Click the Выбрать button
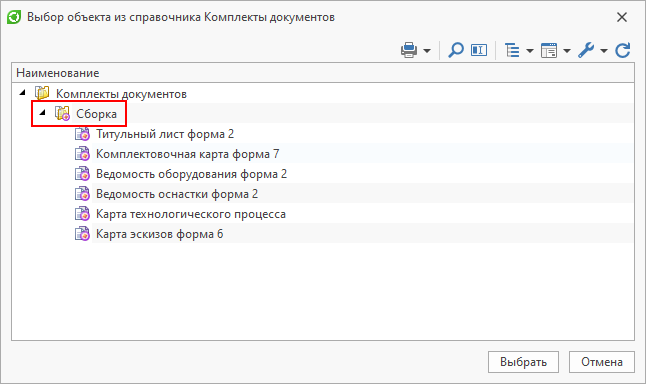This screenshot has height=384, width=646. (523, 362)
